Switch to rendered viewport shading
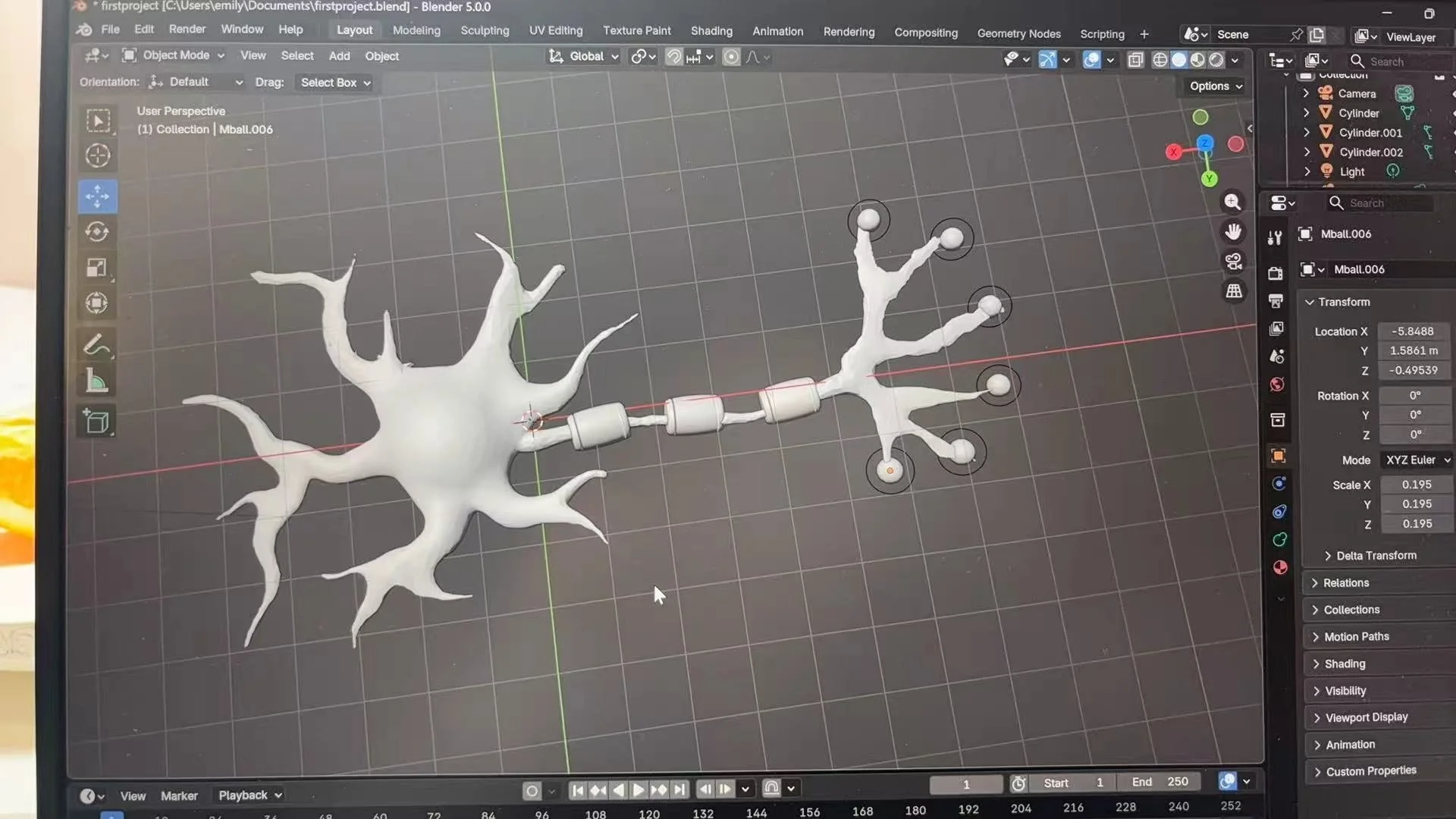Image resolution: width=1456 pixels, height=819 pixels. tap(1216, 61)
